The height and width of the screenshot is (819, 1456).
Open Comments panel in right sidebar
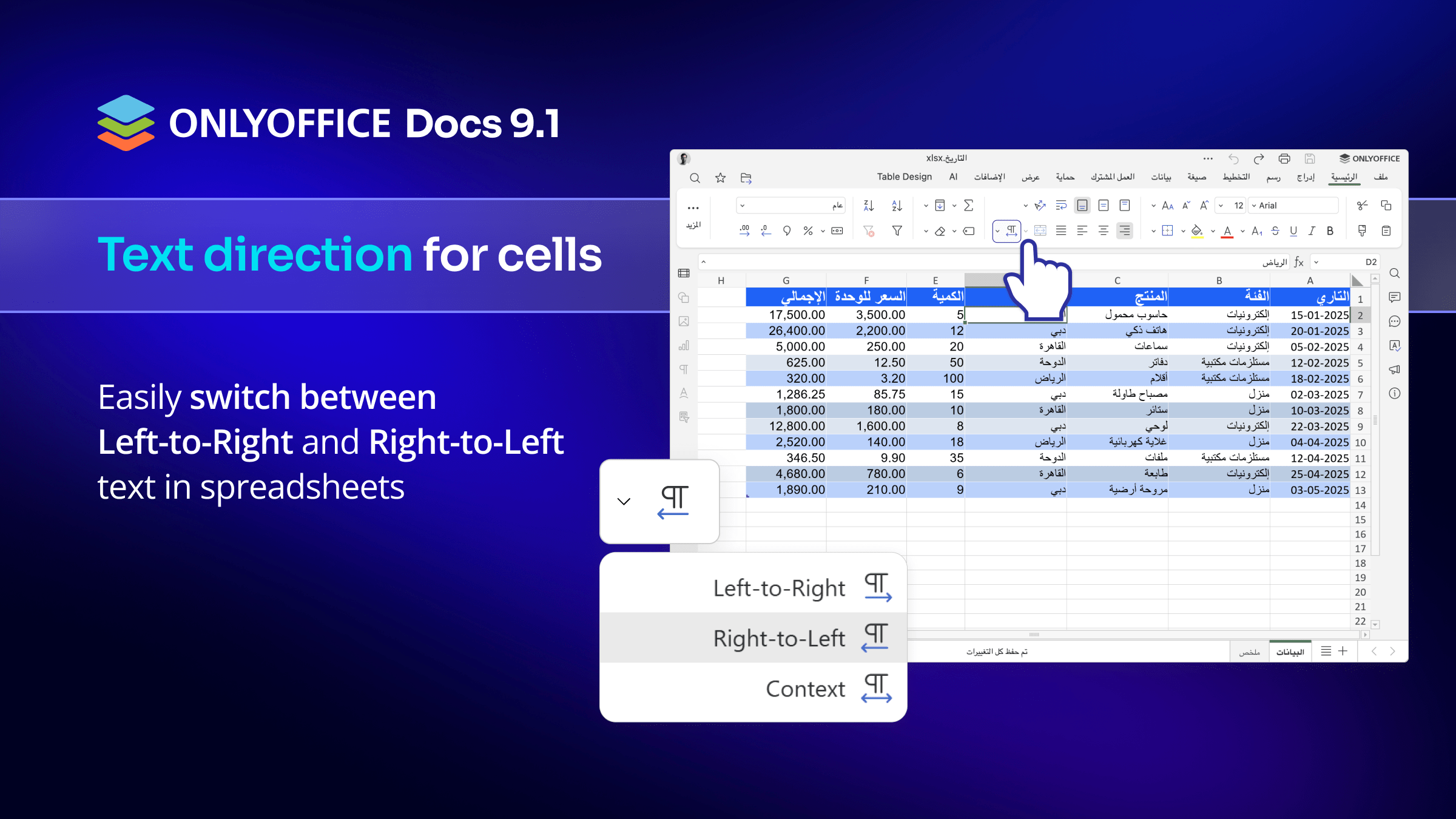coord(1395,297)
